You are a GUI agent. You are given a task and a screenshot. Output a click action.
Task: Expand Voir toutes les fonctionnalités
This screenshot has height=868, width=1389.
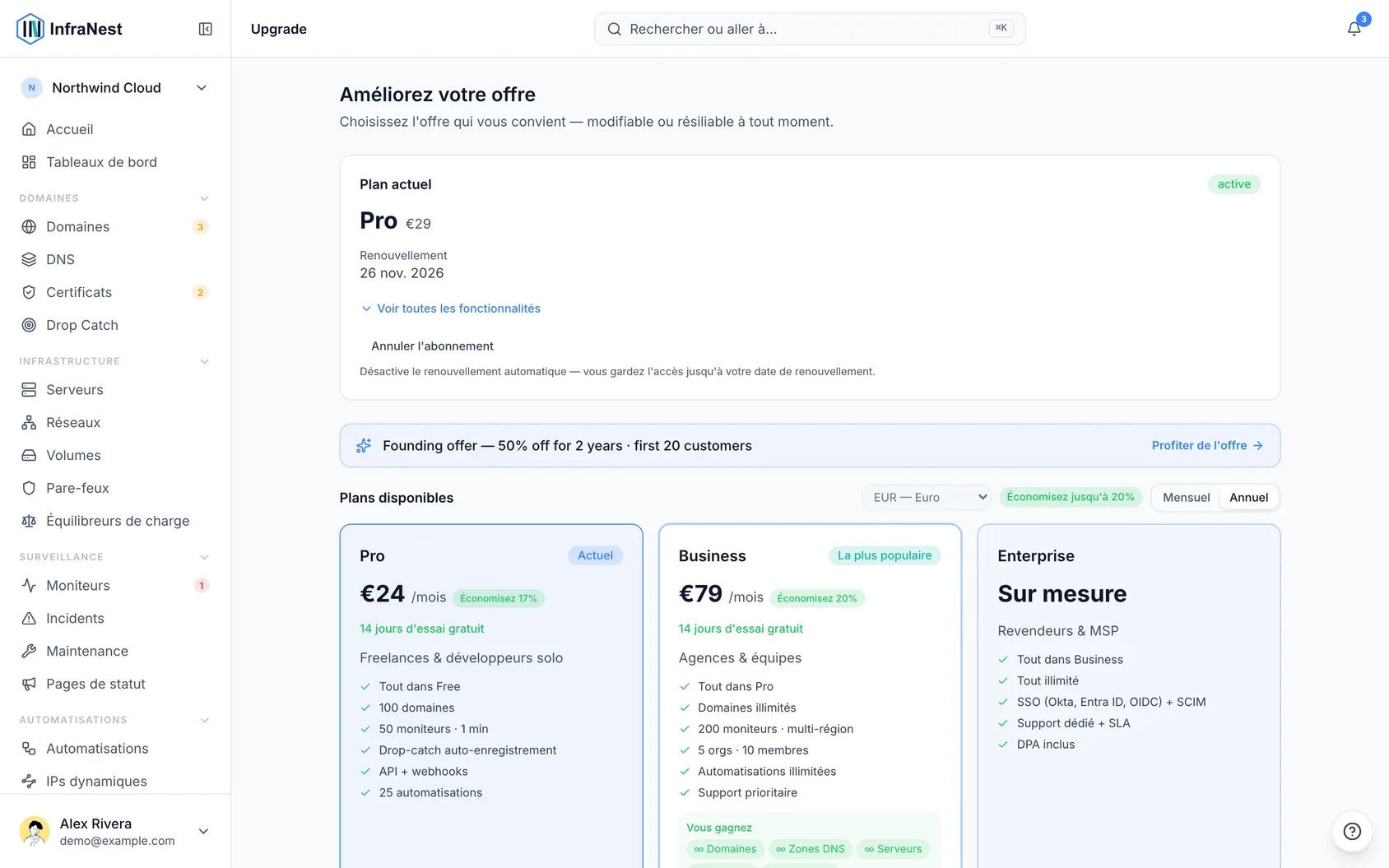point(451,309)
